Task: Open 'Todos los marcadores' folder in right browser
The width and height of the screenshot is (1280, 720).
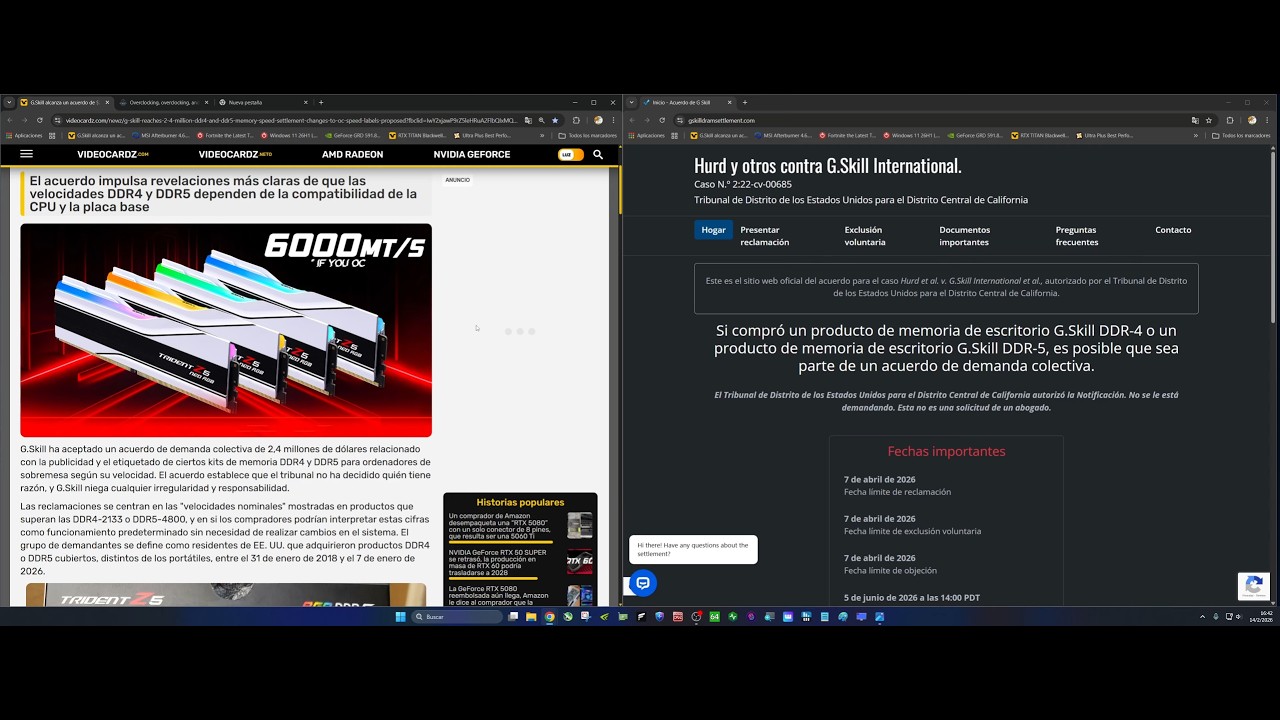Action: point(1241,135)
